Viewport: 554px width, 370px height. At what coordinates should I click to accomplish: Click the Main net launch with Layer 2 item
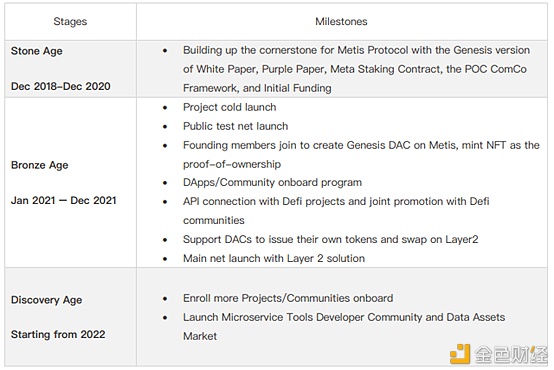click(274, 258)
